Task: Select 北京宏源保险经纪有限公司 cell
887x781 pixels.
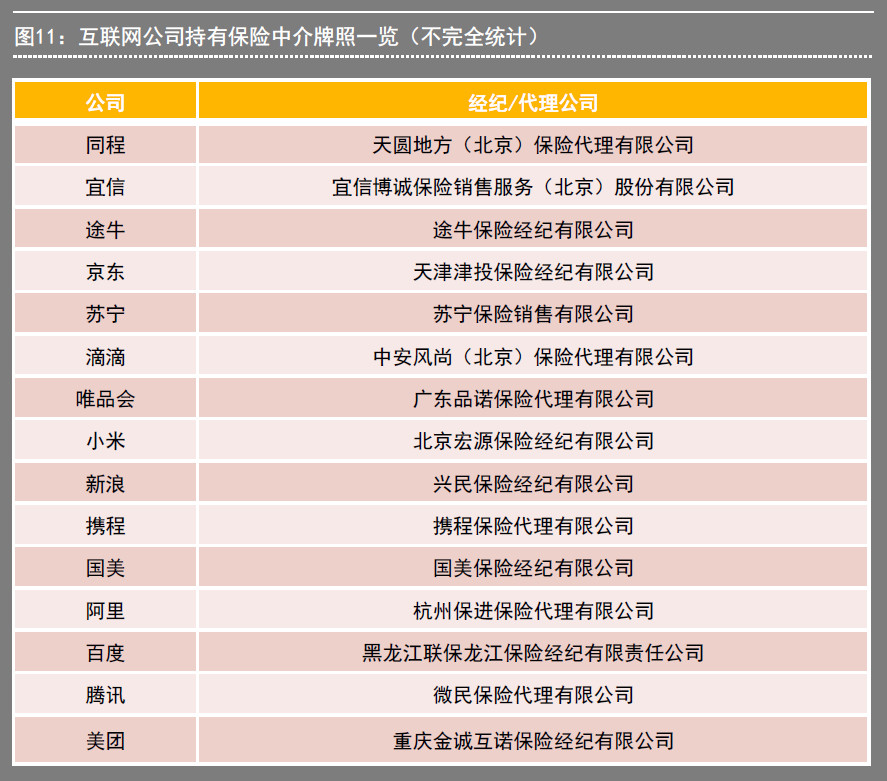Action: click(x=533, y=441)
